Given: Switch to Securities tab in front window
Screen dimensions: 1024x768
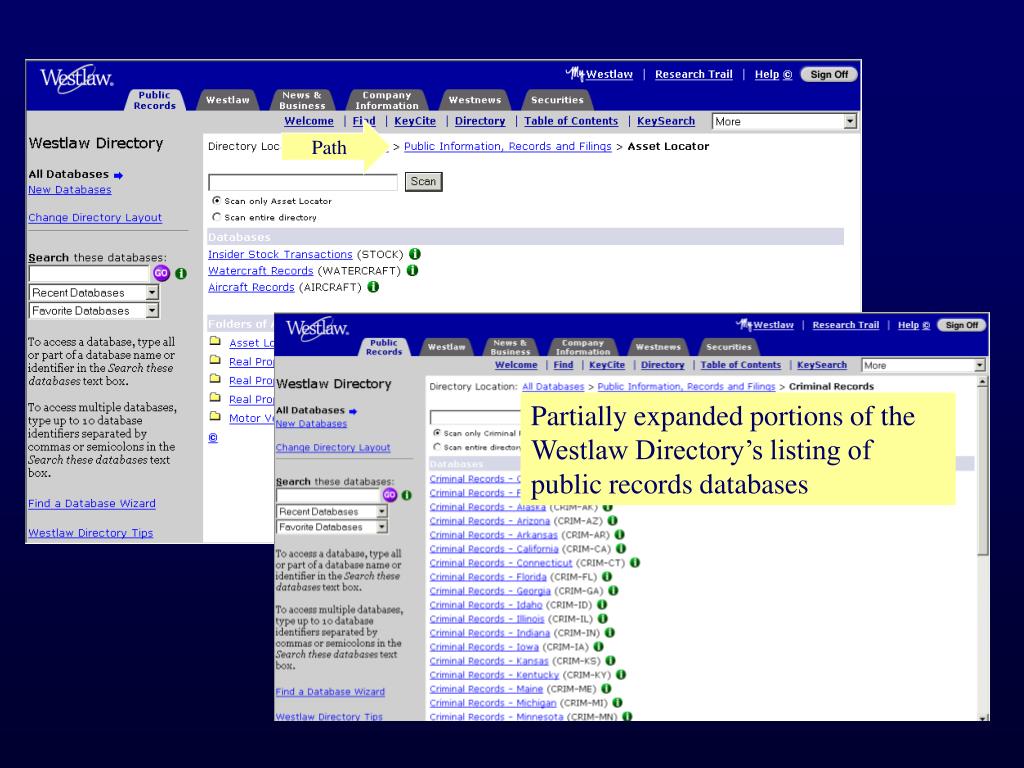Looking at the screenshot, I should coord(729,347).
